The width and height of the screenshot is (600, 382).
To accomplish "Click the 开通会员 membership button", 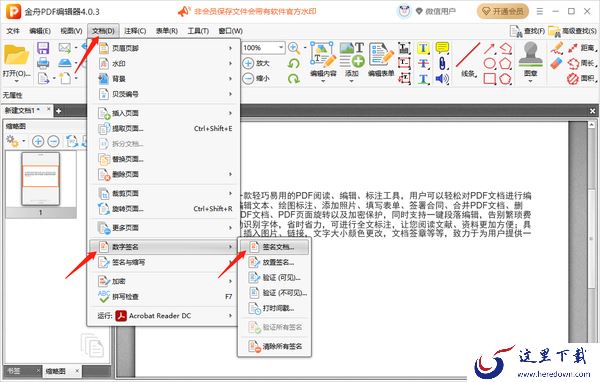I will (x=502, y=11).
